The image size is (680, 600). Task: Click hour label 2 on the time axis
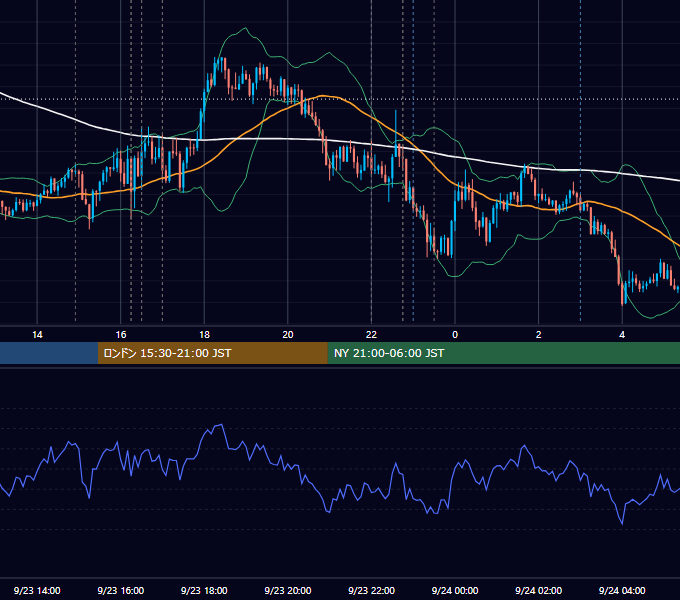click(539, 335)
